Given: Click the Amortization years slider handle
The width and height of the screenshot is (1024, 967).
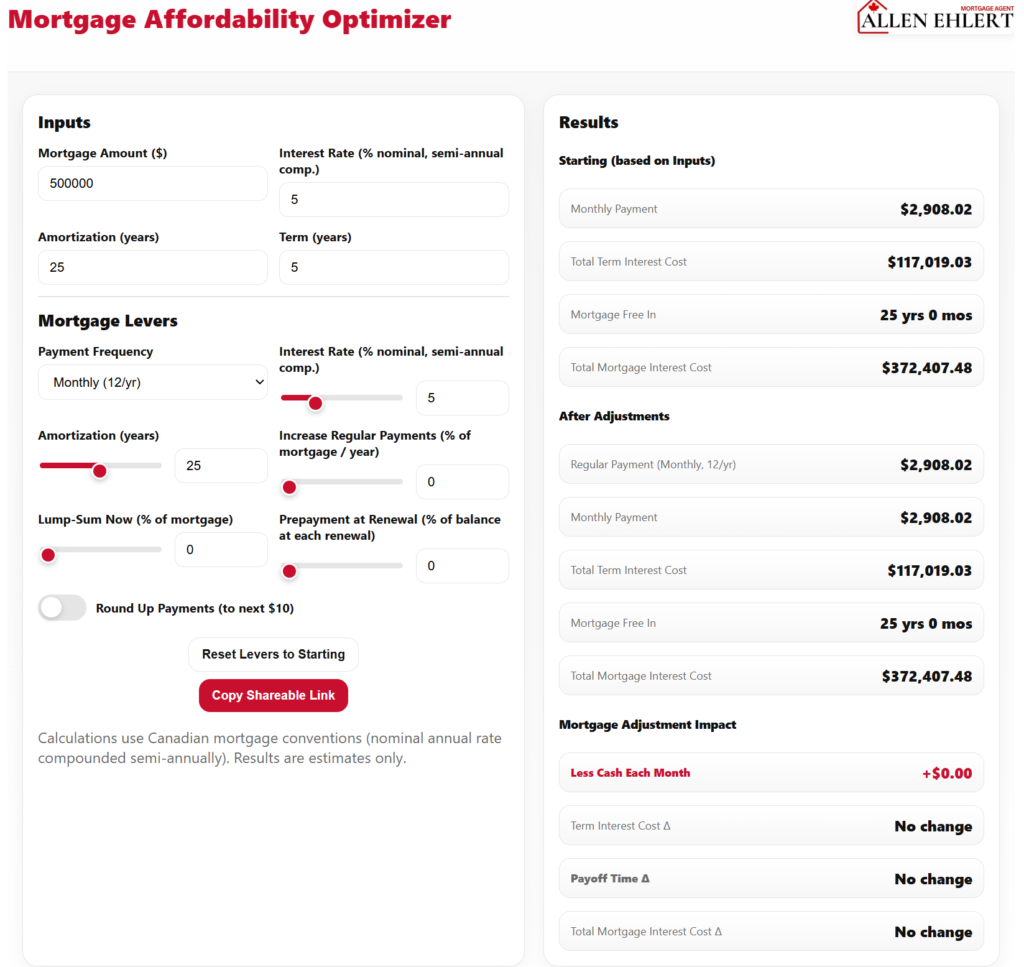Looking at the screenshot, I should click(100, 471).
